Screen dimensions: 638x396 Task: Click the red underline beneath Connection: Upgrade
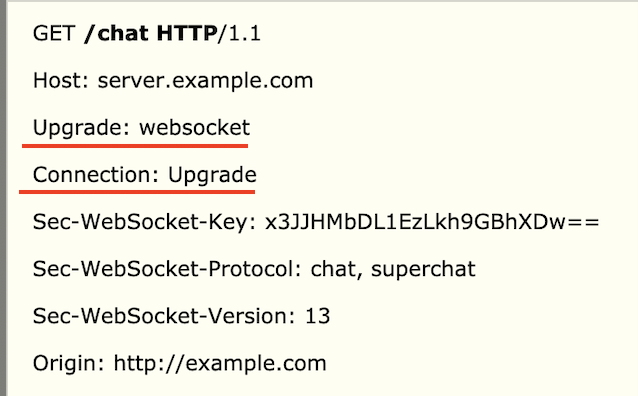137,191
